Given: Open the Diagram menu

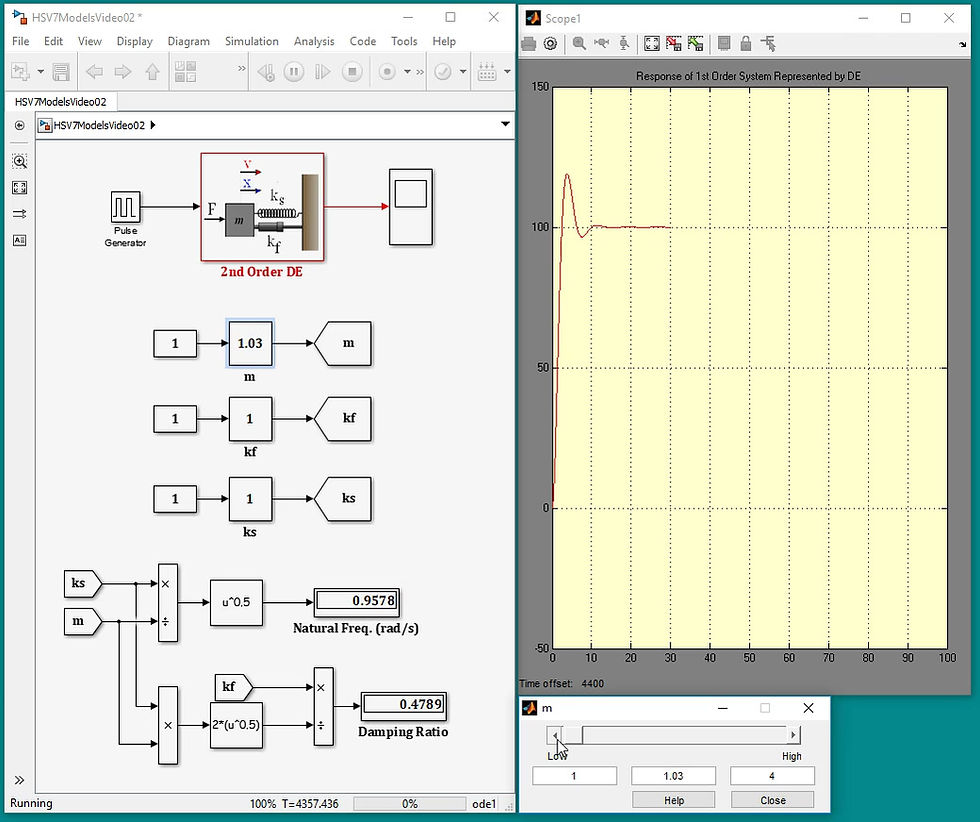Looking at the screenshot, I should pyautogui.click(x=188, y=41).
